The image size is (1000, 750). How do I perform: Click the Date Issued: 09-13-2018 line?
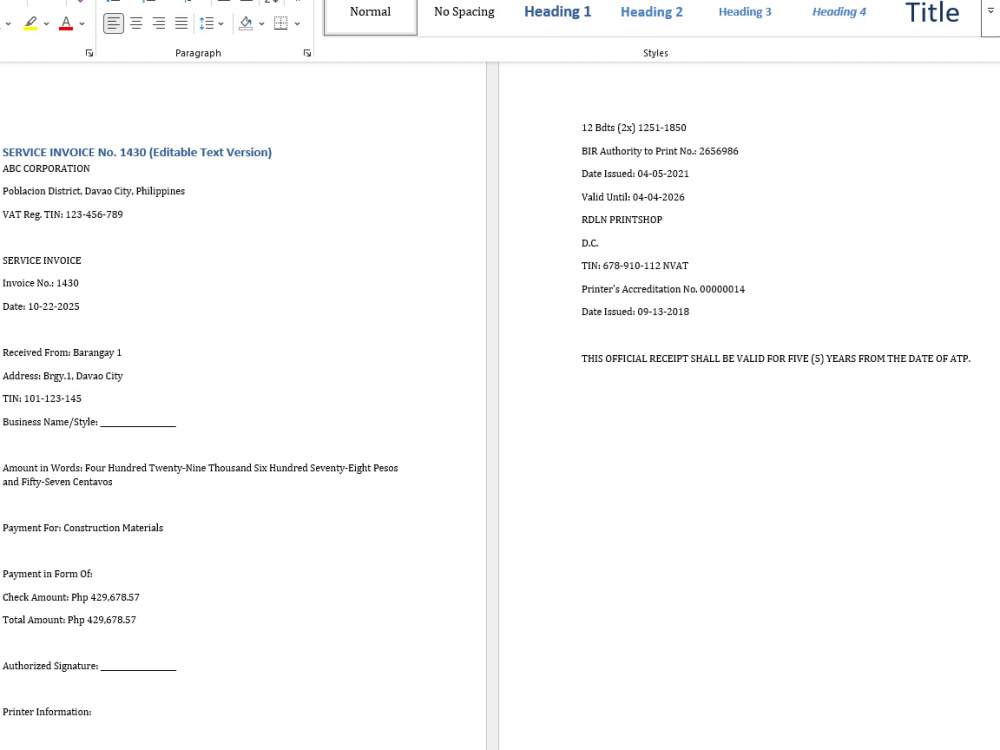coord(635,312)
